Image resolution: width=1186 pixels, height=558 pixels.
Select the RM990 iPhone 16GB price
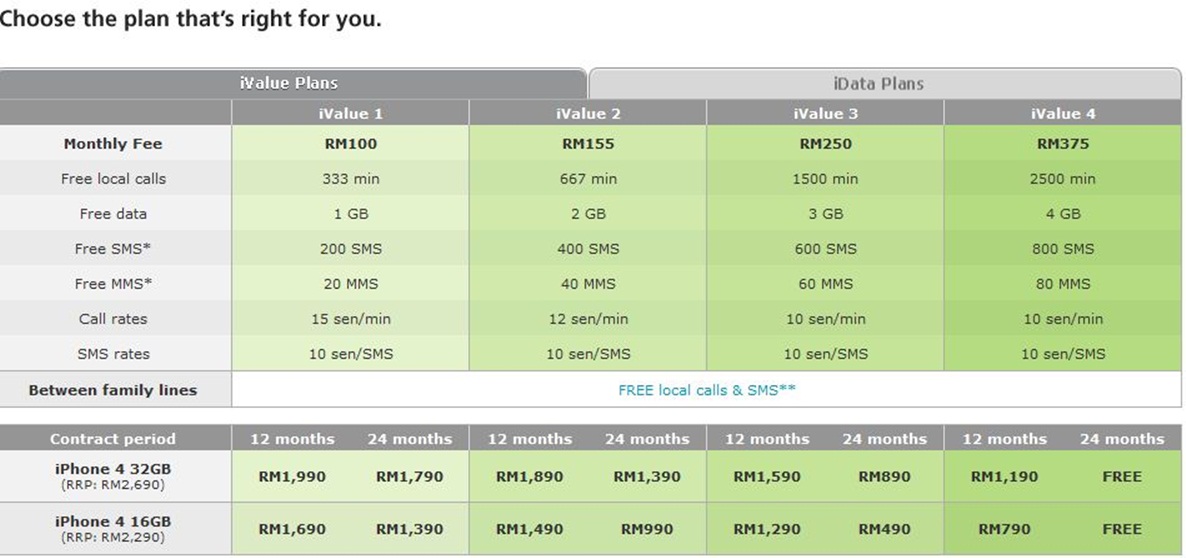click(647, 529)
